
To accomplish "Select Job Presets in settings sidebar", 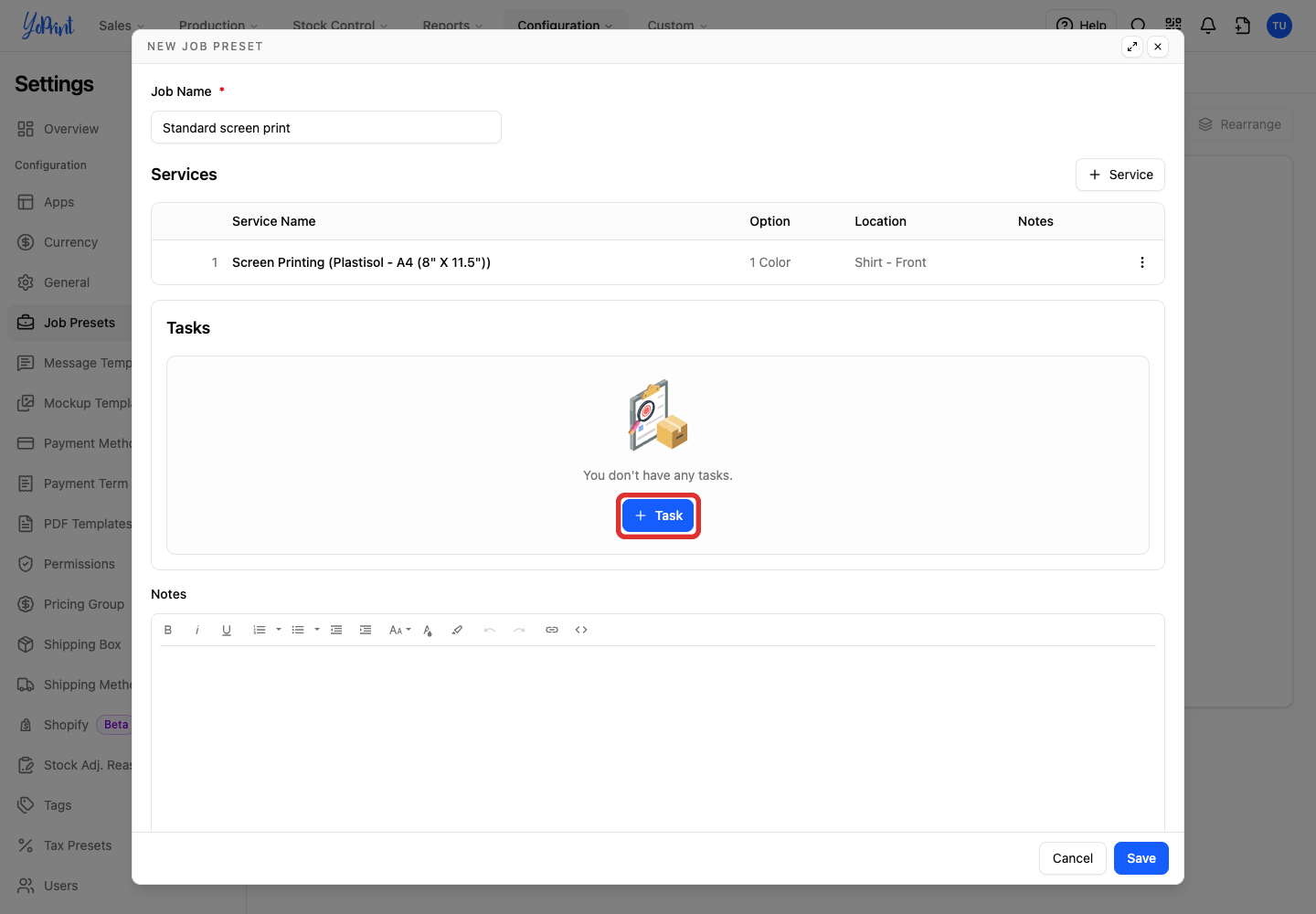I will (69, 323).
